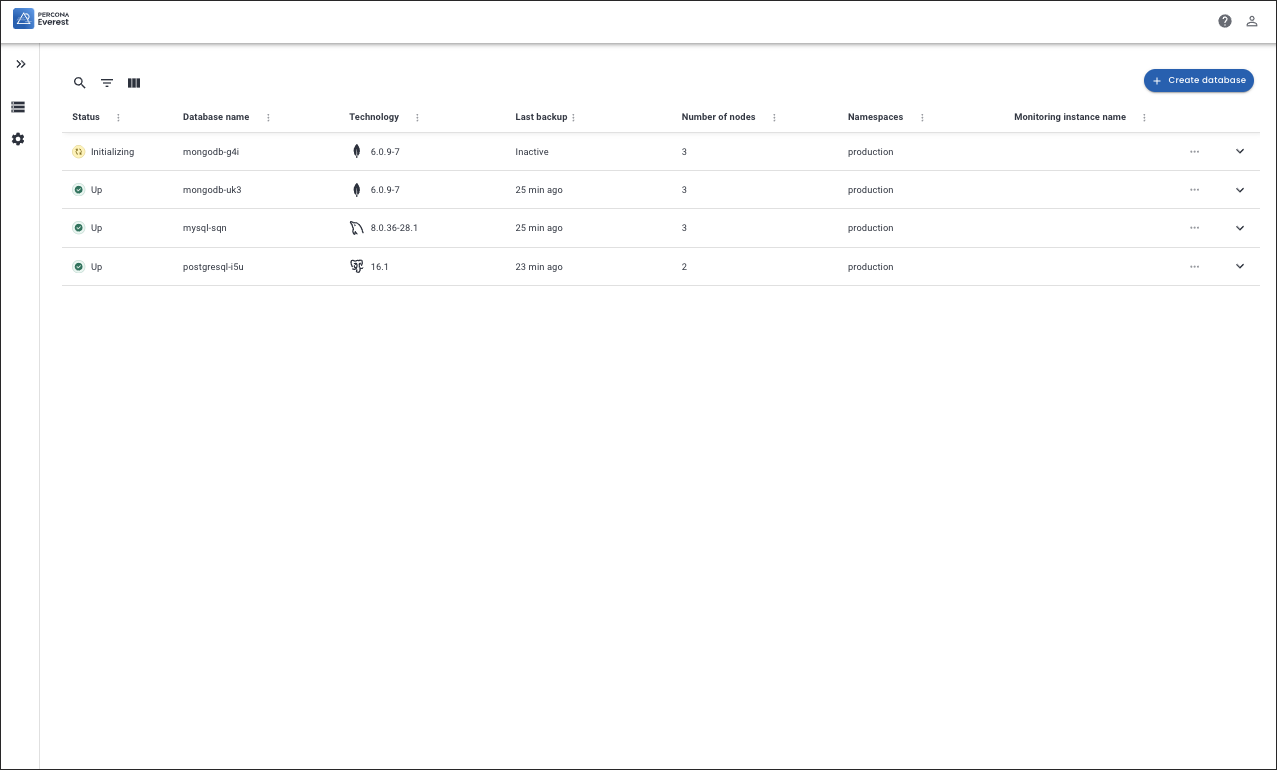Open the Settings gear in sidebar
Screen dimensions: 1277x770
tap(18, 139)
